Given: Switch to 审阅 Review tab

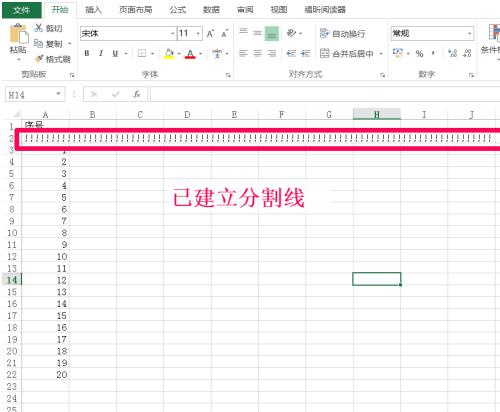Looking at the screenshot, I should 245,10.
